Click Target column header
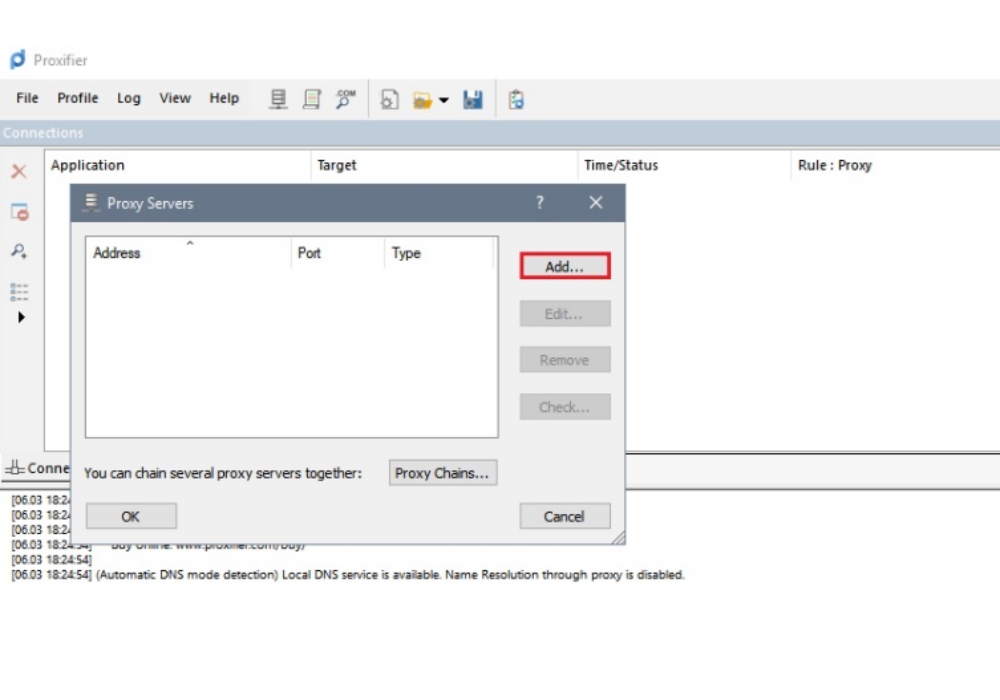1000x700 pixels. (x=445, y=165)
